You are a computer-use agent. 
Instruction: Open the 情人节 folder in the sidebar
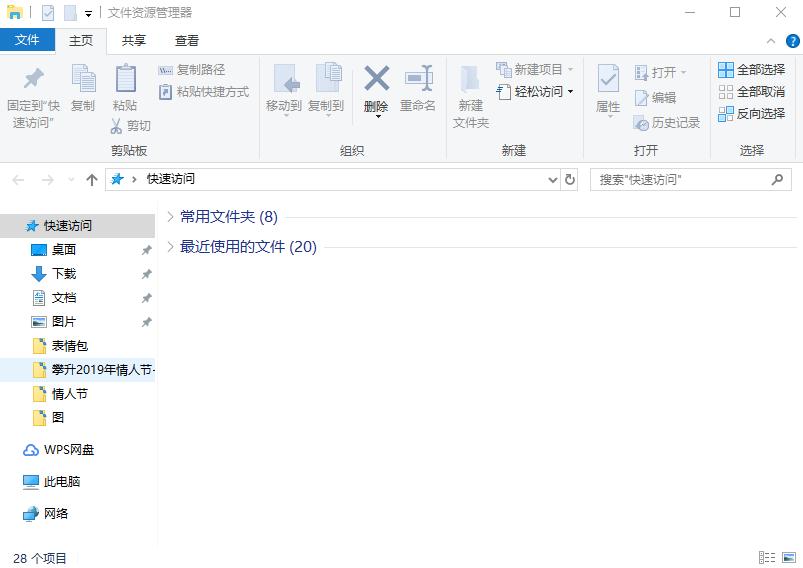77,394
